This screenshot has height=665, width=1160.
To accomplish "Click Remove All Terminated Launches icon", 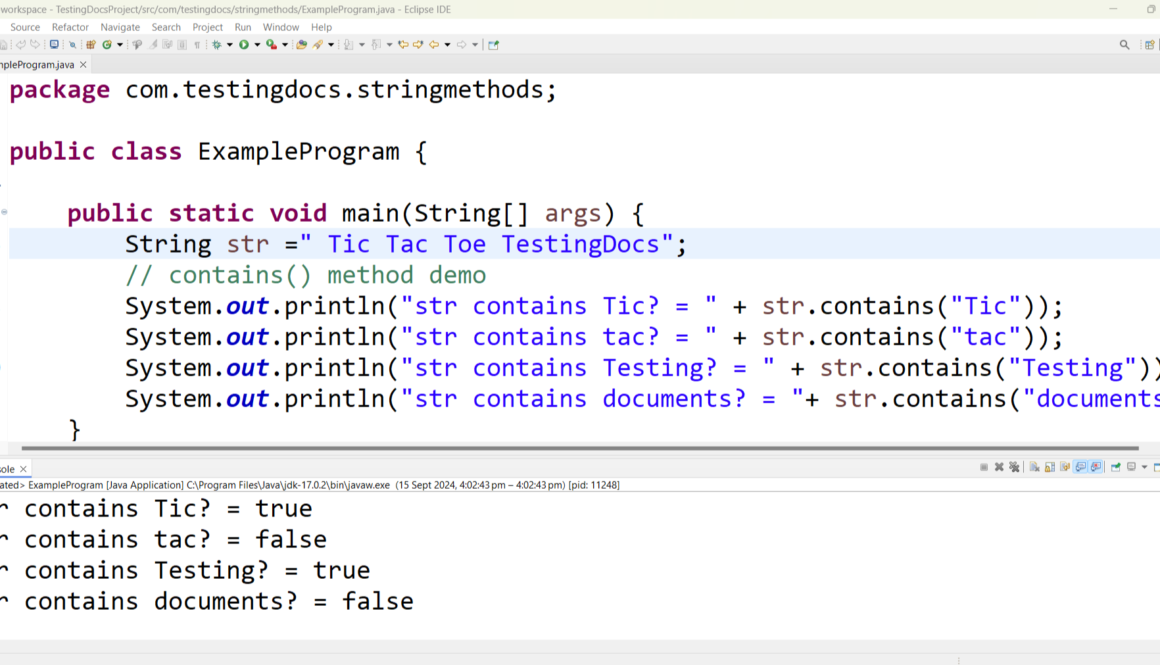I will (x=1014, y=467).
